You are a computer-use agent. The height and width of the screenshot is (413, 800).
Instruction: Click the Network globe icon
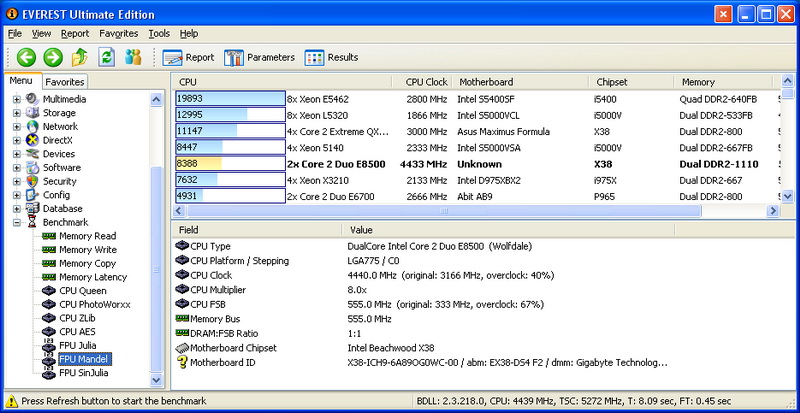pyautogui.click(x=32, y=126)
